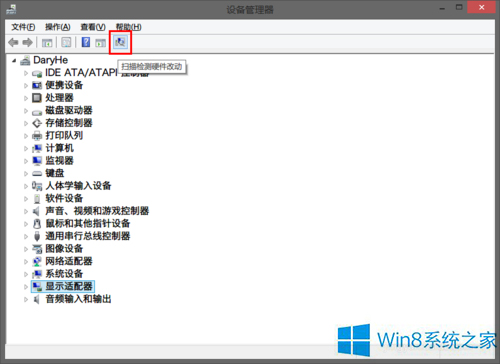Select the DaryHe tree label
This screenshot has height=364, width=500.
[x=51, y=60]
